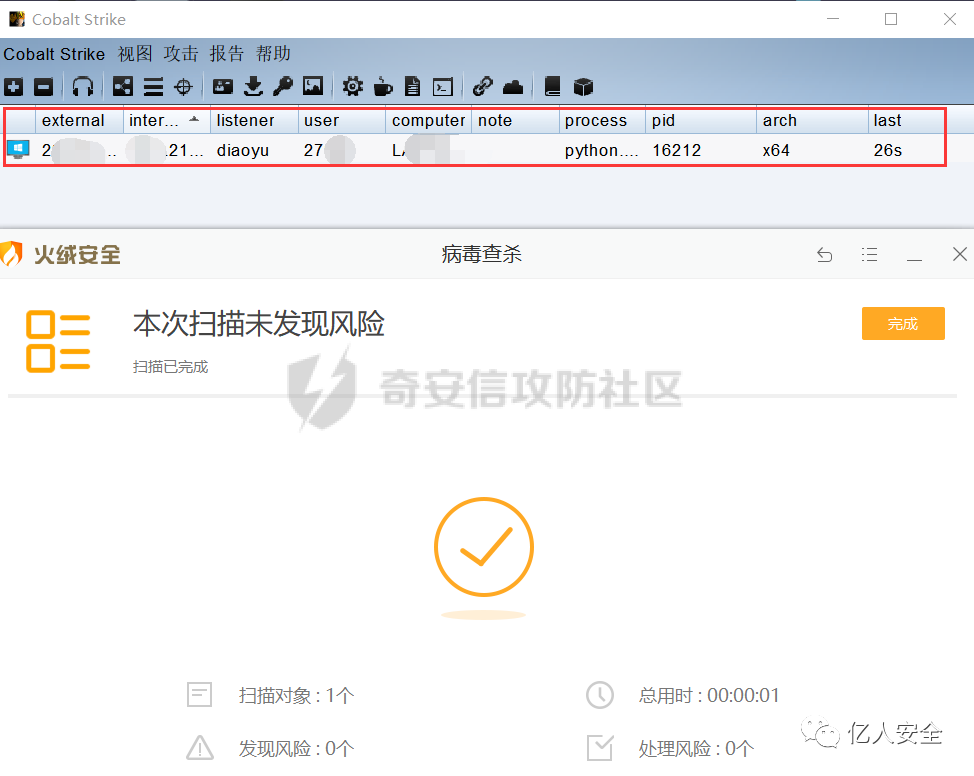Sort sessions by last column
The height and width of the screenshot is (776, 974).
(x=906, y=121)
